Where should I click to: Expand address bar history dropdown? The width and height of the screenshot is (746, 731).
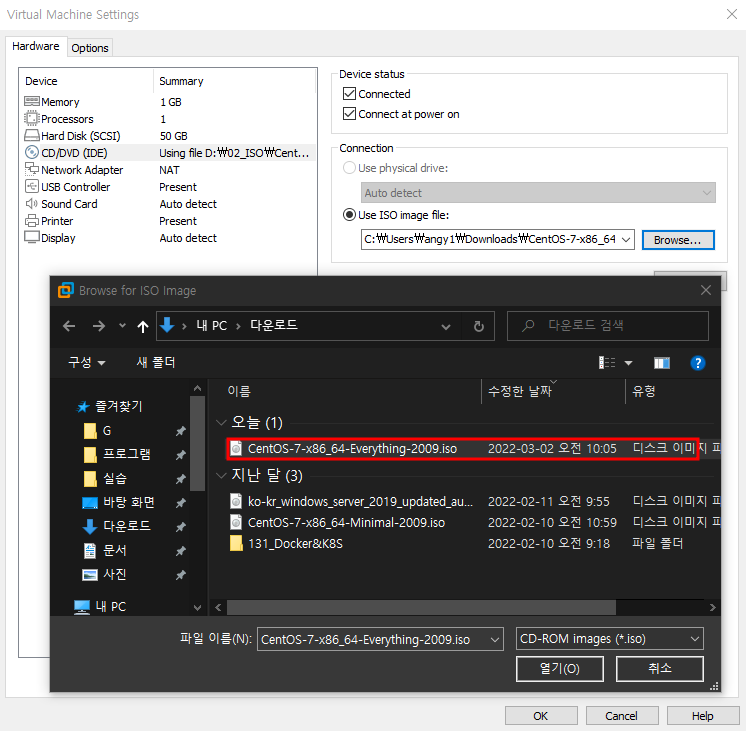pos(446,326)
